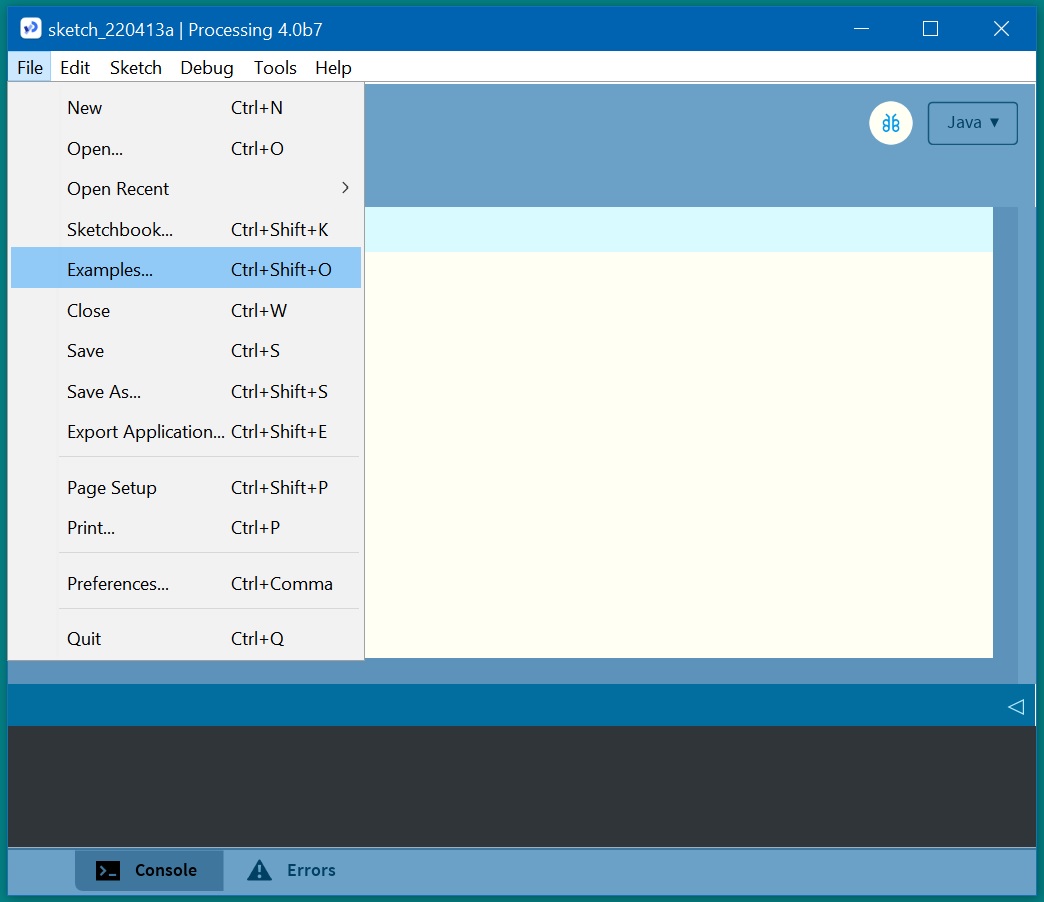Viewport: 1044px width, 902px height.
Task: Open the Debug menu
Action: (x=206, y=68)
